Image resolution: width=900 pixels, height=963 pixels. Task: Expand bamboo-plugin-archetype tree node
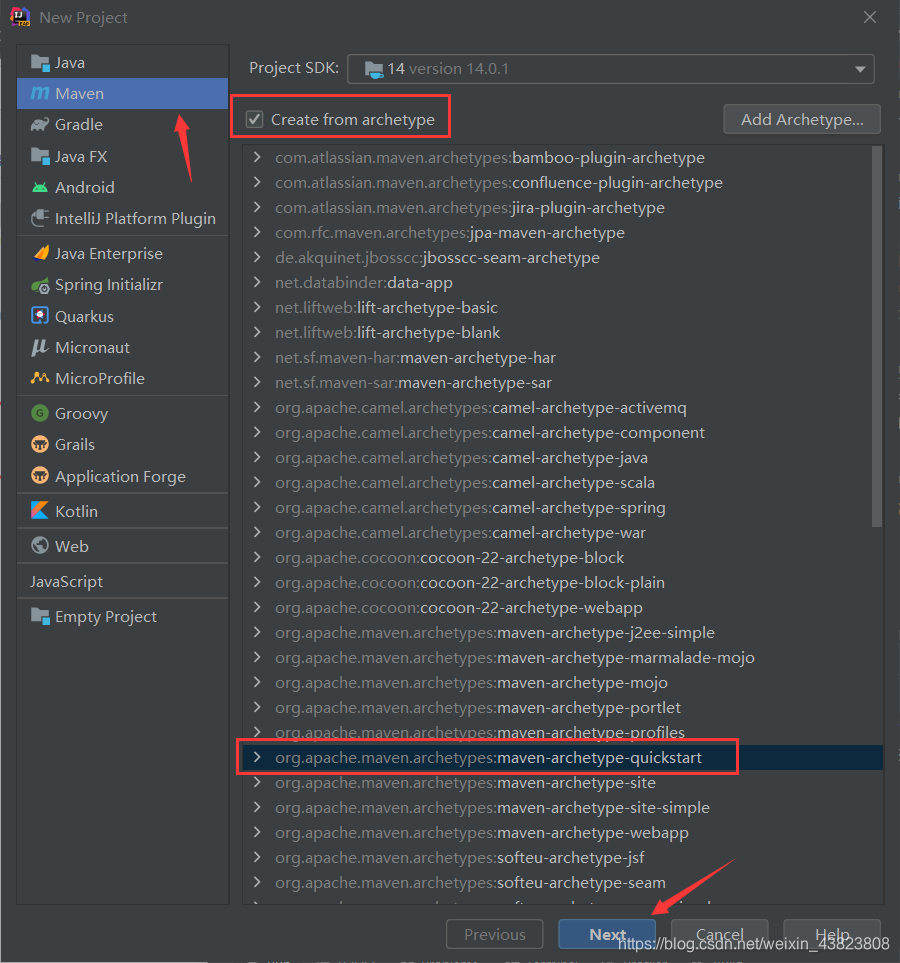[257, 158]
